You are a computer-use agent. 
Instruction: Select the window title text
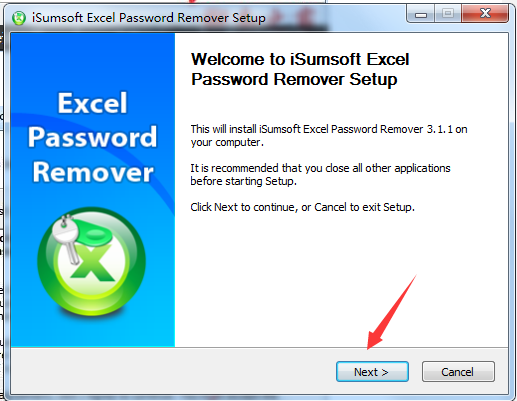pos(149,18)
